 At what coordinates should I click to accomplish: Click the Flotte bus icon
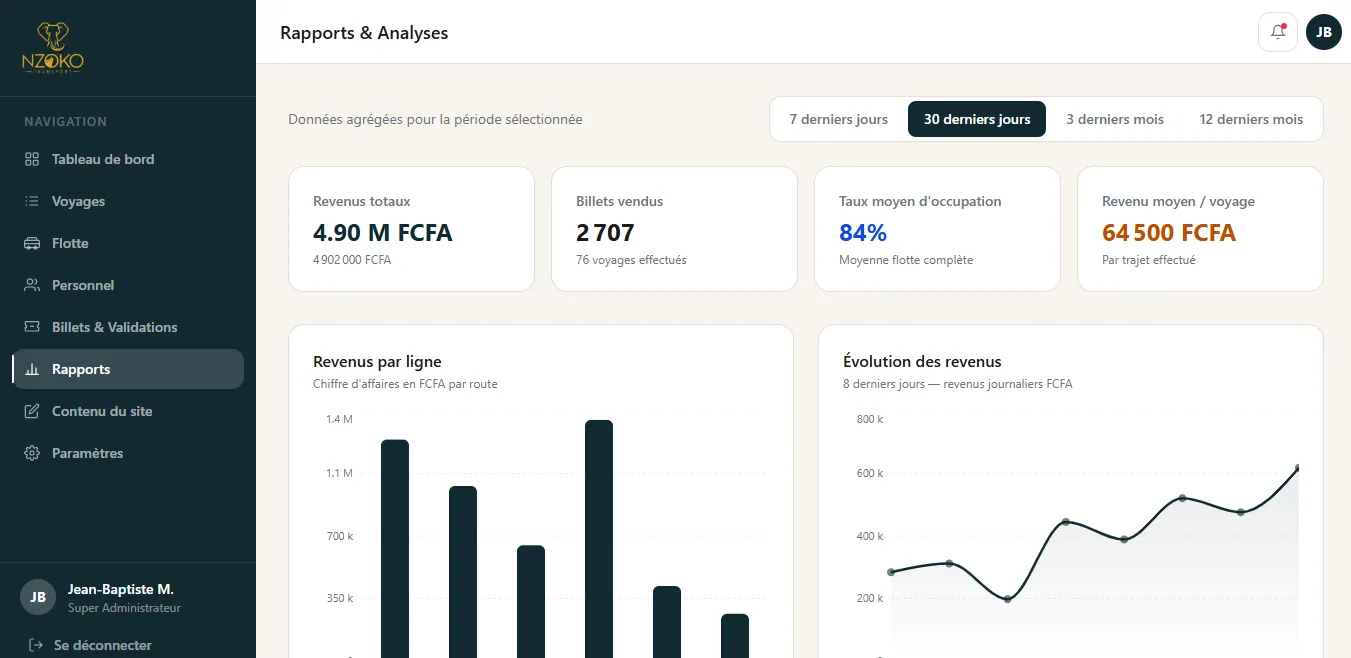pyautogui.click(x=32, y=243)
